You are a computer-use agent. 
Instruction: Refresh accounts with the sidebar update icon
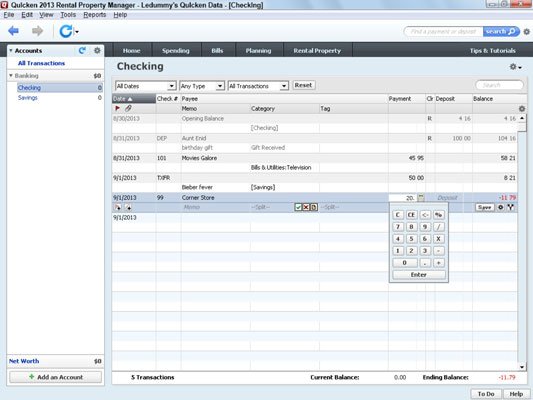pos(82,51)
